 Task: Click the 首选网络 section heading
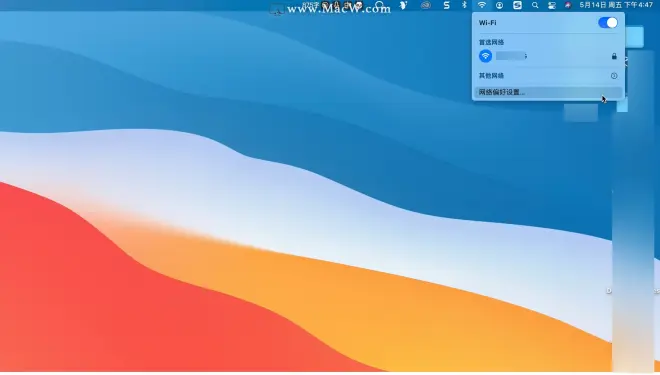491,42
